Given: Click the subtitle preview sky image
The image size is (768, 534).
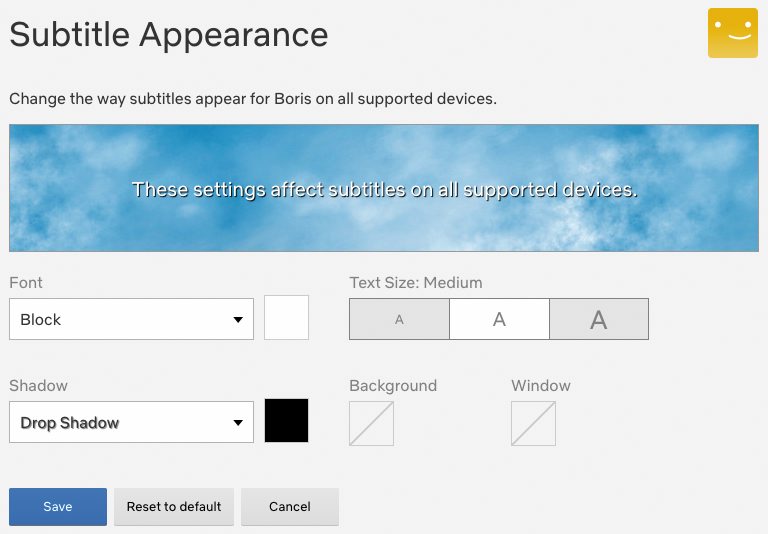Looking at the screenshot, I should [384, 188].
